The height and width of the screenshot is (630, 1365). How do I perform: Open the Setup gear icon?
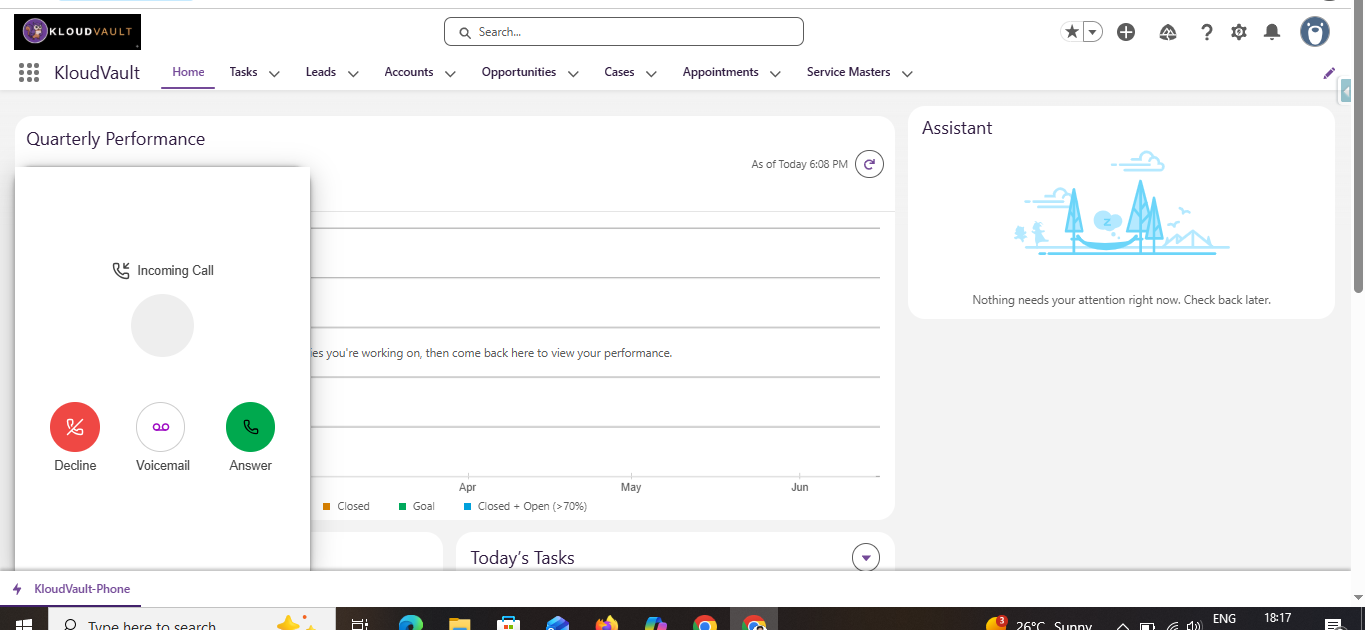(x=1239, y=32)
